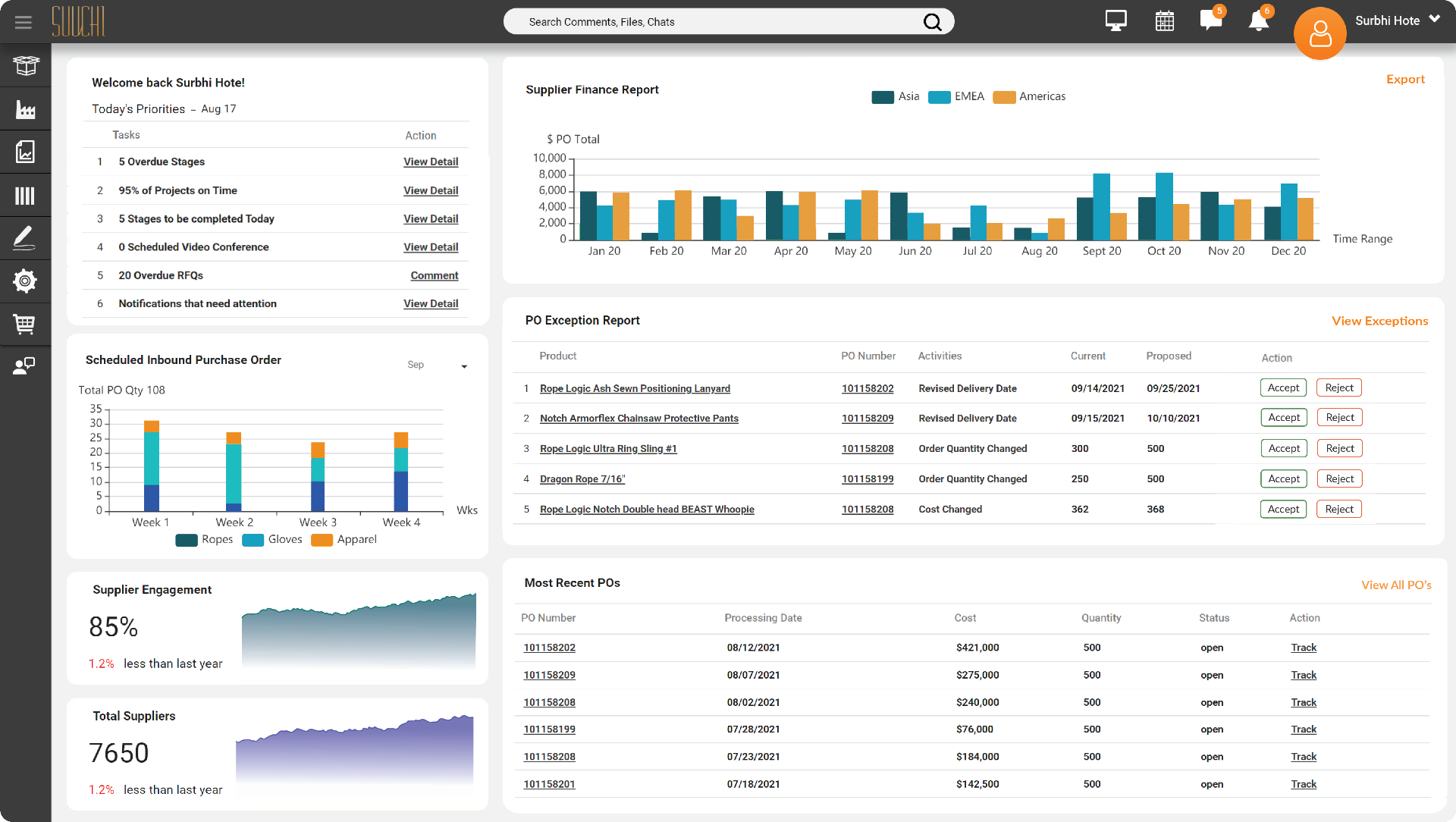Accept Rope Logic Ultra Ring Sling exception
Viewport: 1456px width, 822px height.
(x=1284, y=448)
